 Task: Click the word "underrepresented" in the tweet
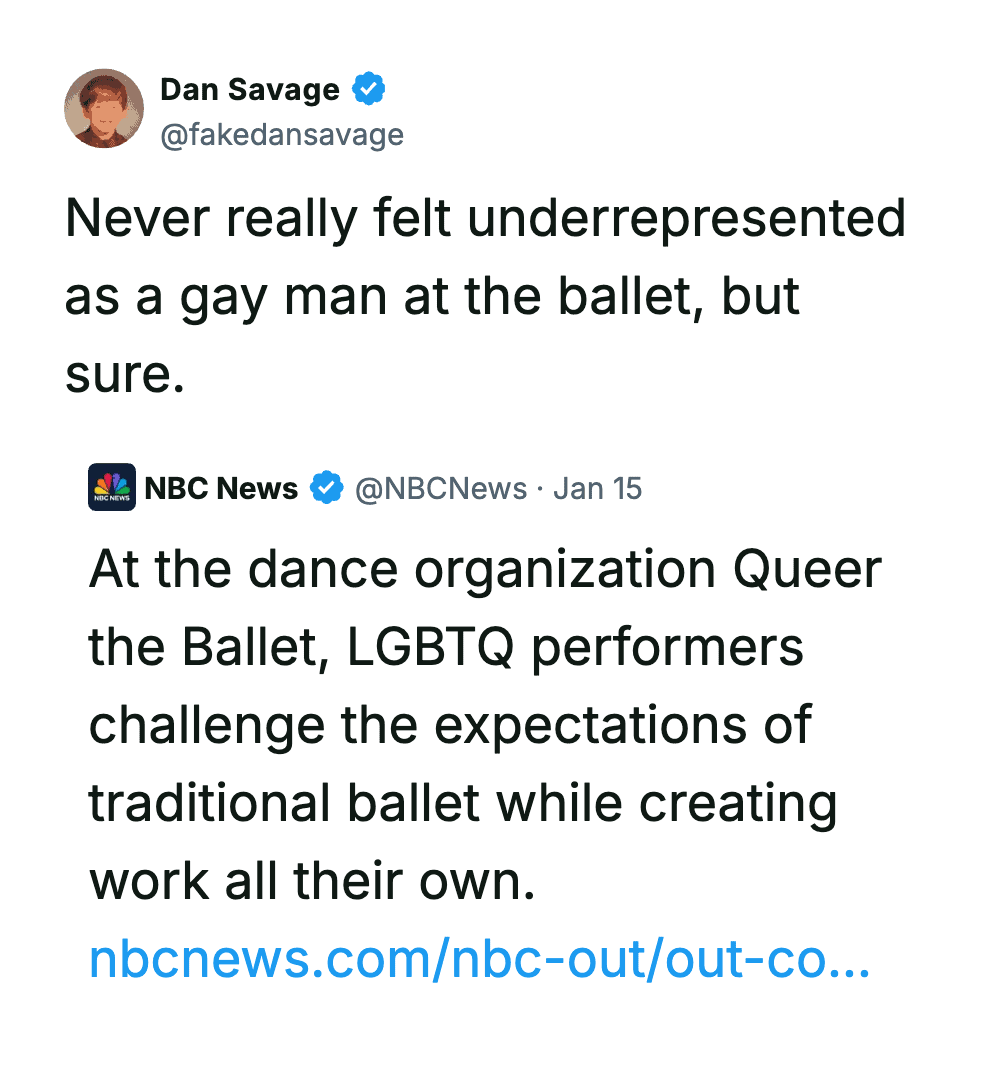pos(687,219)
